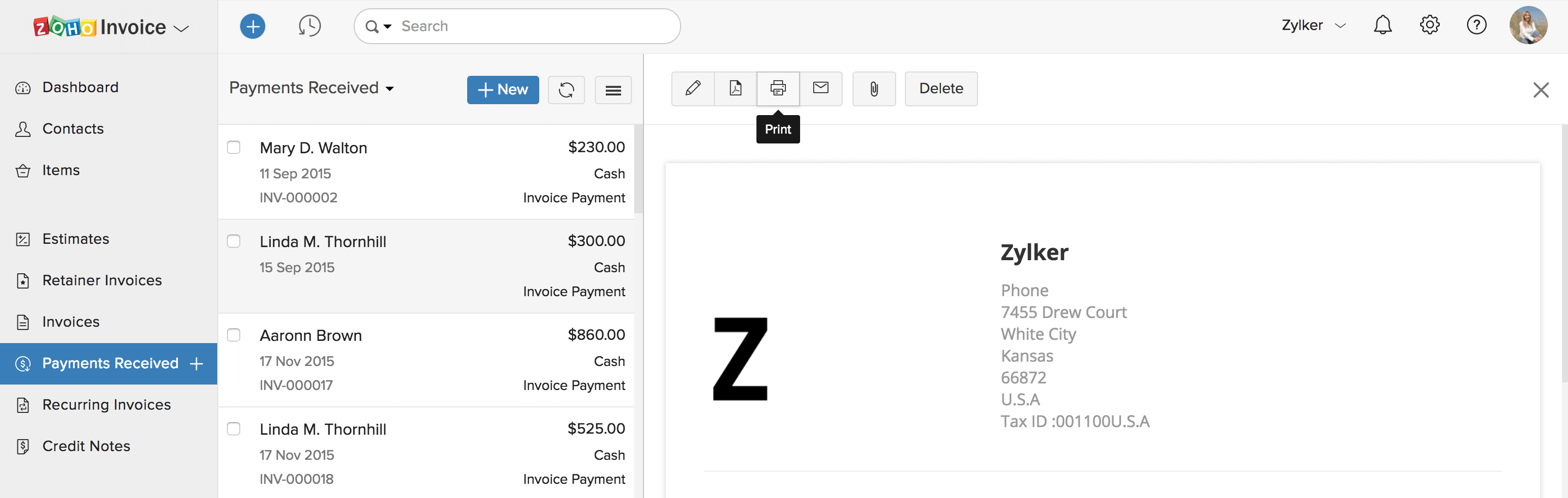Click the New payment button
Viewport: 1568px width, 498px height.
coord(503,89)
